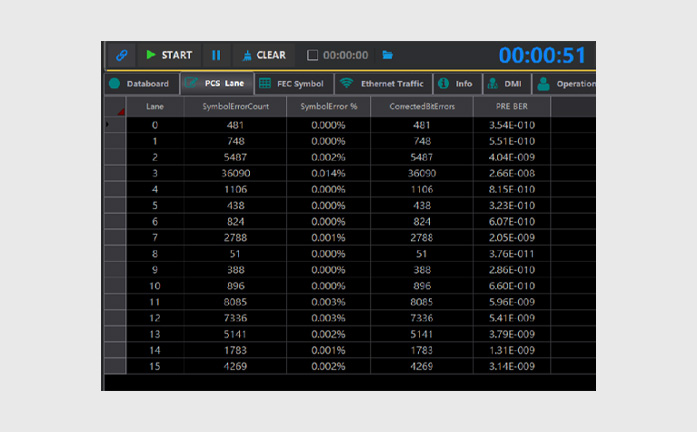Click the CorrectedBitErrors column header
This screenshot has height=432, width=697.
(422, 107)
